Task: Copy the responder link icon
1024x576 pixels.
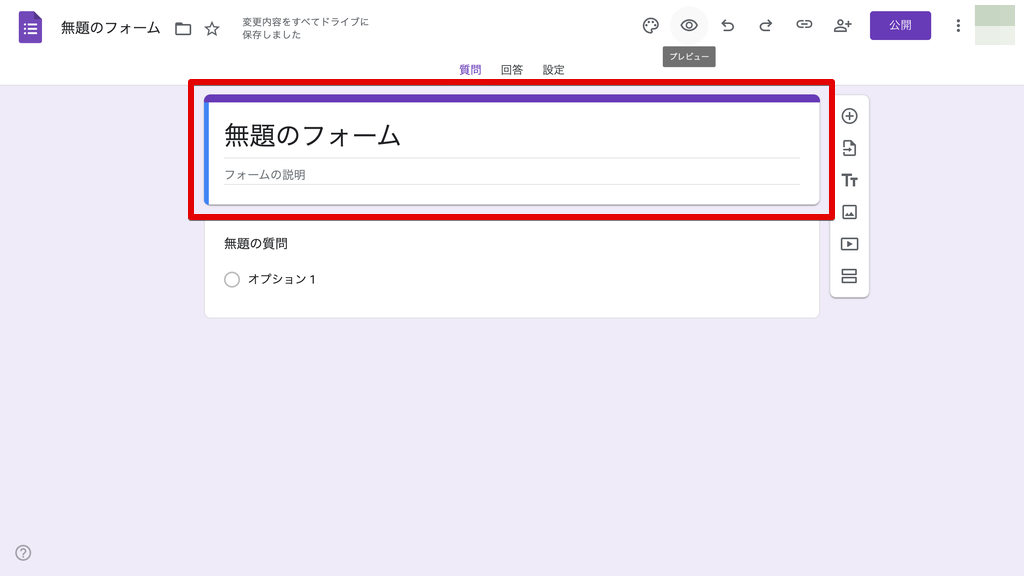Action: pos(804,26)
